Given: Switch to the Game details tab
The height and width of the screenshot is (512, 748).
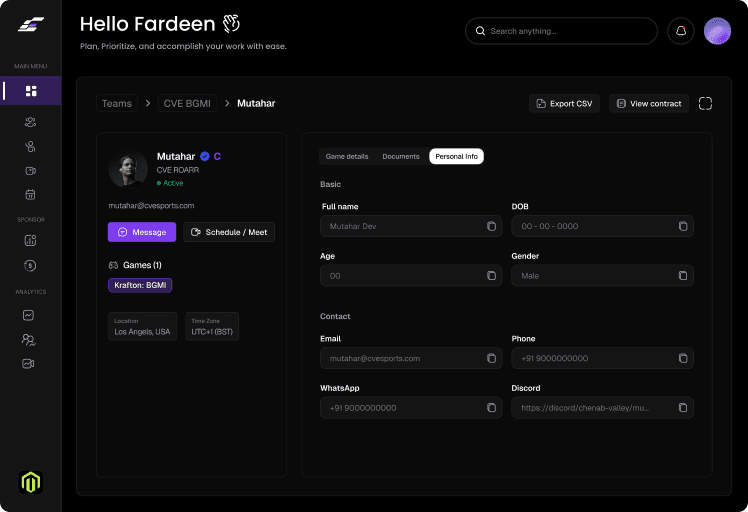Looking at the screenshot, I should (347, 157).
